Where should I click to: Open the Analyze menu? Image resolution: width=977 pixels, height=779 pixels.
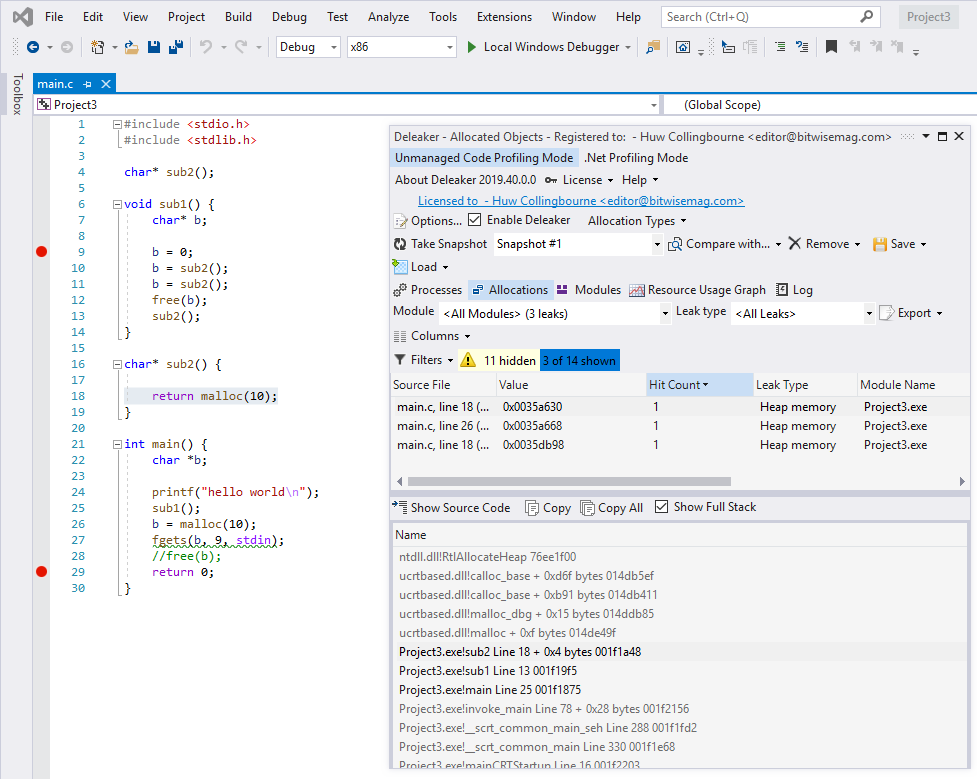tap(388, 16)
